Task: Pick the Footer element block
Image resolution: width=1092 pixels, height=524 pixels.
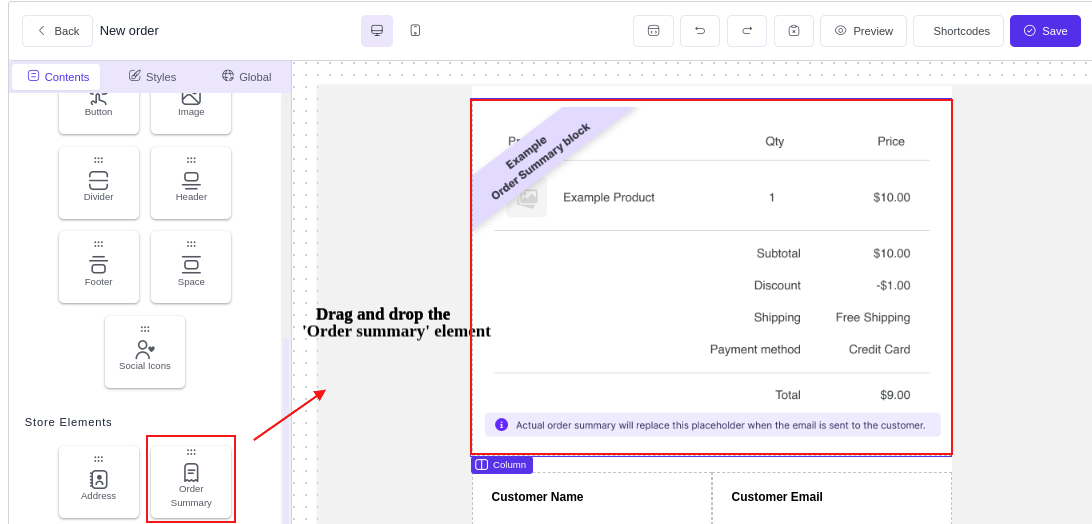Action: [98, 267]
